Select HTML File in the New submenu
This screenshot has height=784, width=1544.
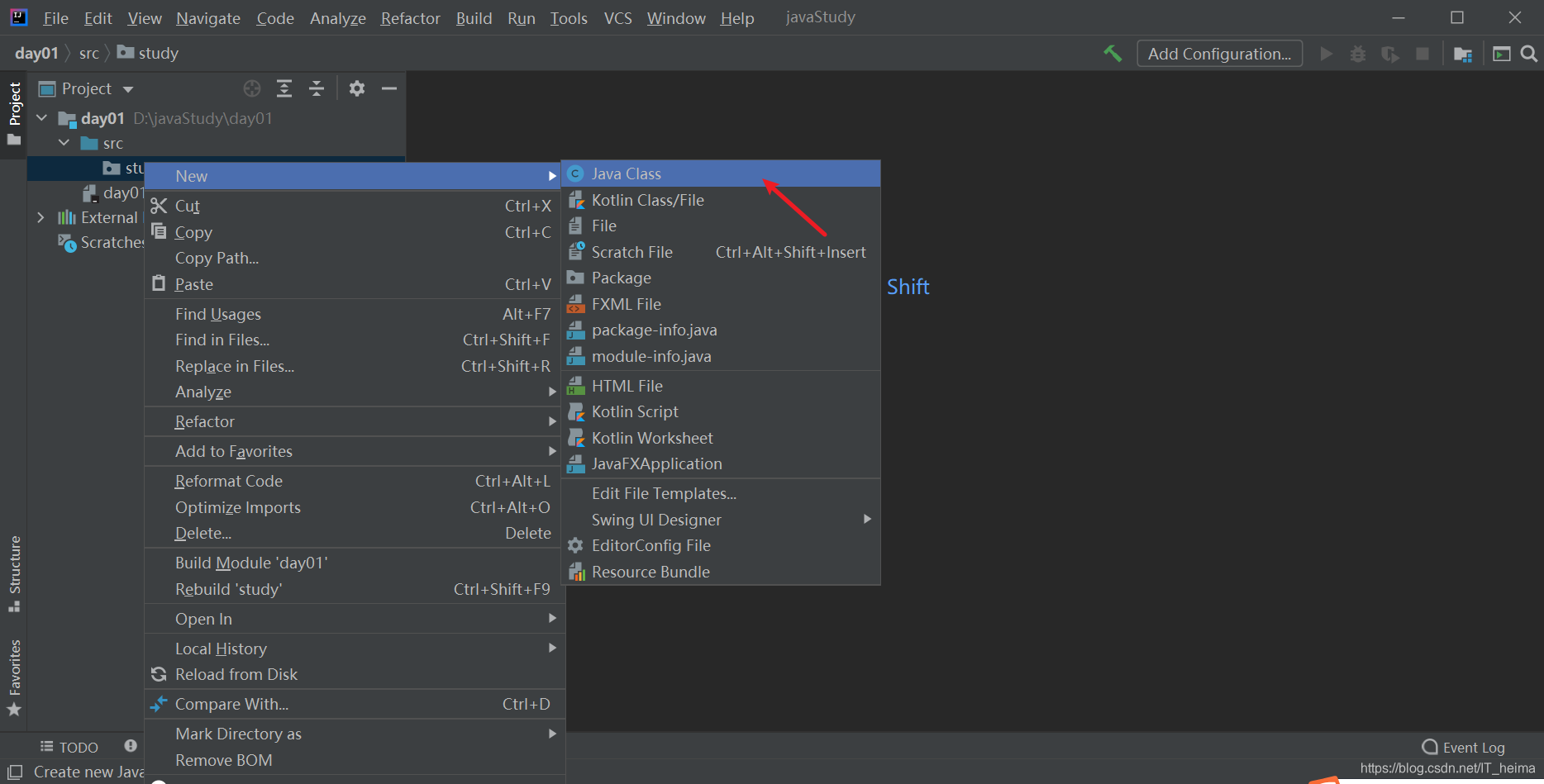tap(721, 386)
